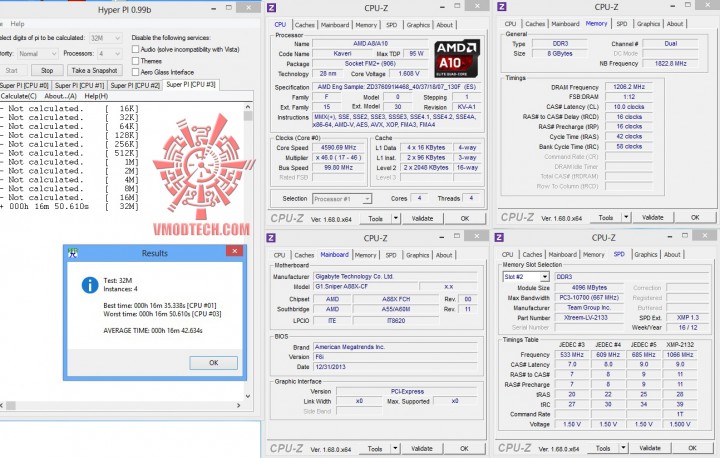720x458 pixels.
Task: Open the Calculate(C) menu
Action: point(18,96)
